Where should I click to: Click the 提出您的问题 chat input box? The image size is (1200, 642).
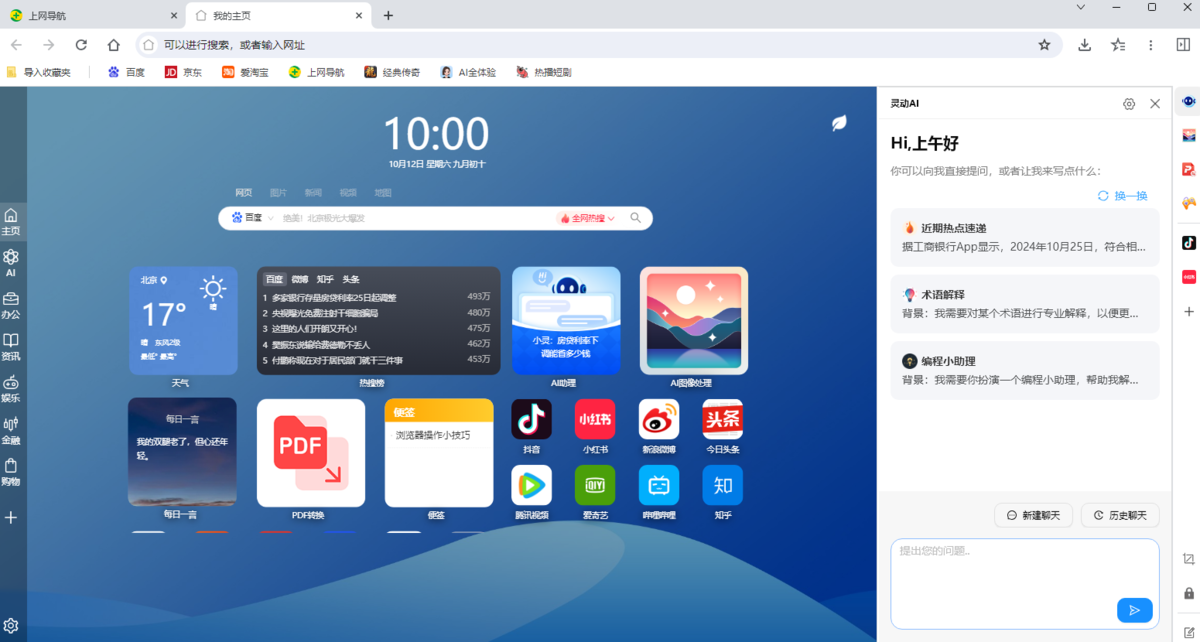click(1025, 584)
